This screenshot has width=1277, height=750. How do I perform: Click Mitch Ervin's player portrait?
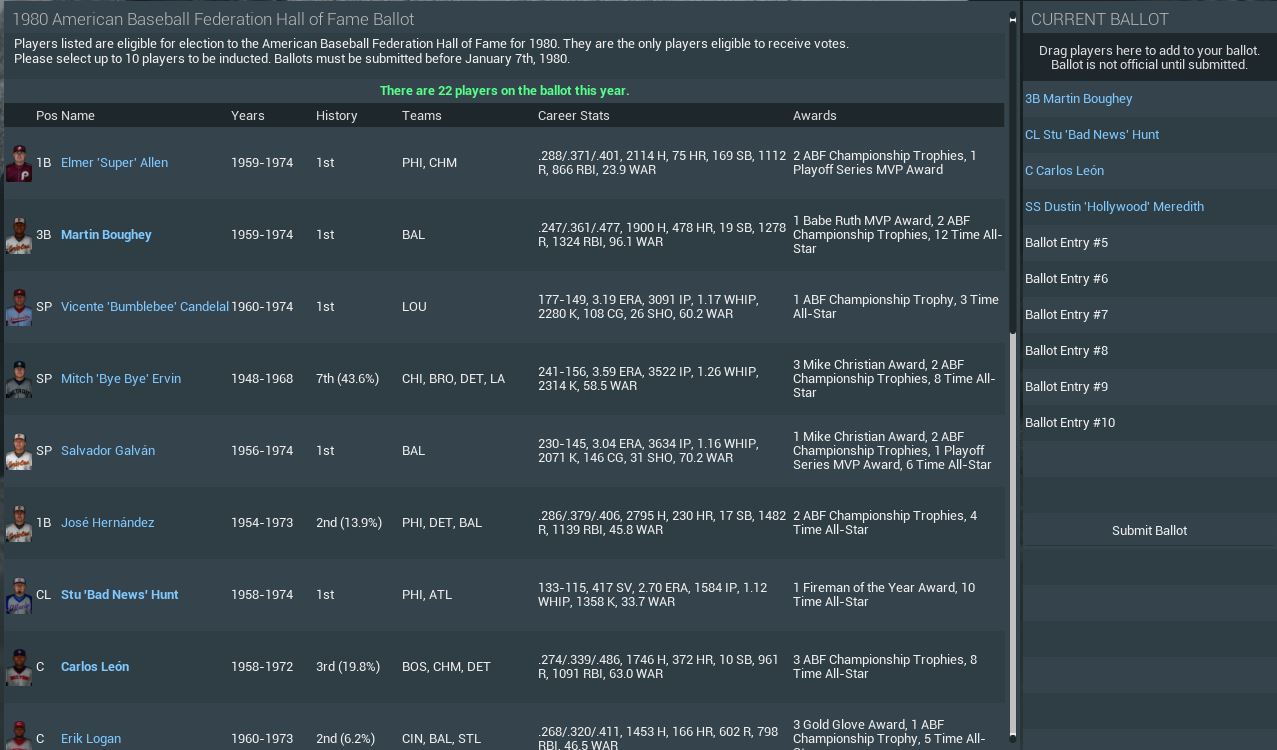click(x=18, y=379)
